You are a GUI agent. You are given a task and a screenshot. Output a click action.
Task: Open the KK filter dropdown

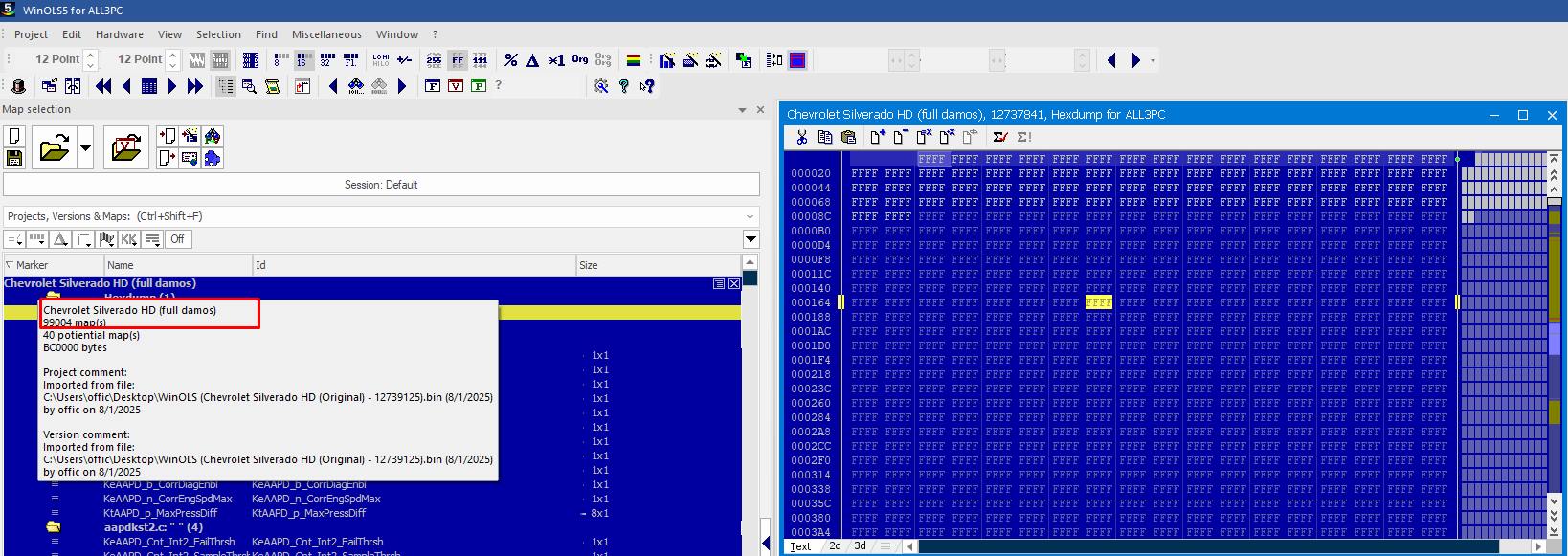click(129, 239)
